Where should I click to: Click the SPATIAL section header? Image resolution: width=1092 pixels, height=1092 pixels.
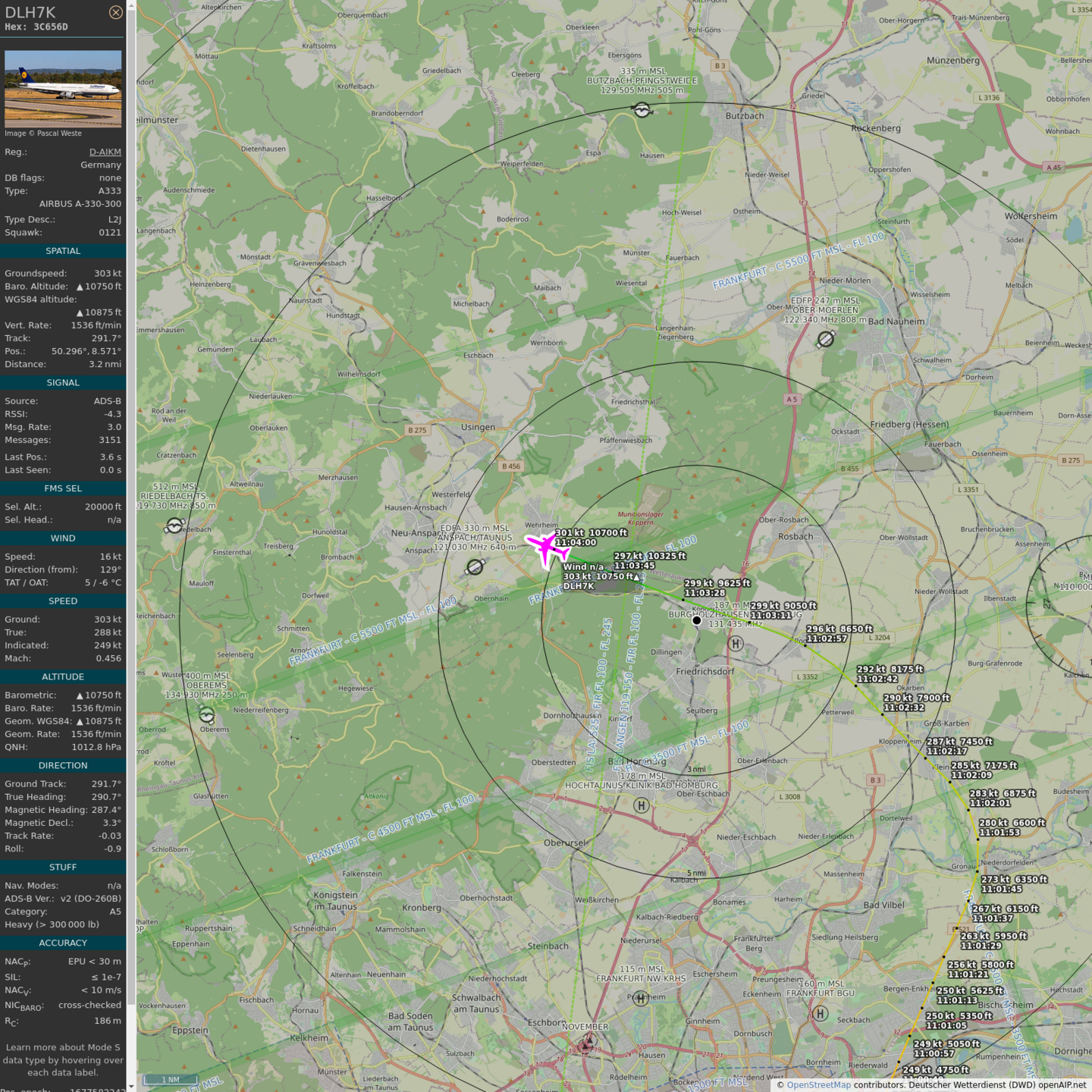63,251
